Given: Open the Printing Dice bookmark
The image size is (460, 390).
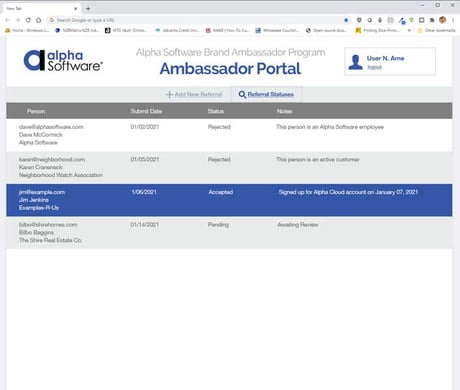Looking at the screenshot, I should 377,30.
